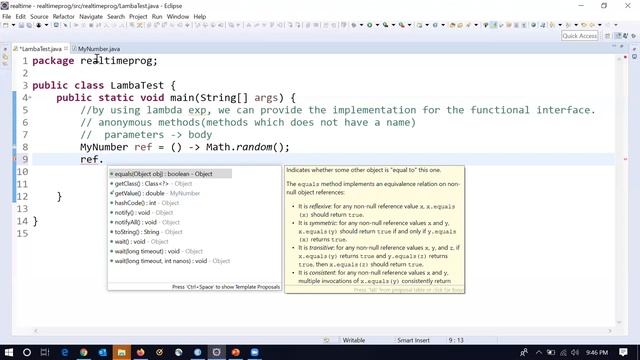The width and height of the screenshot is (640, 360).
Task: Click the Save toolbar icon
Action: 21,25
